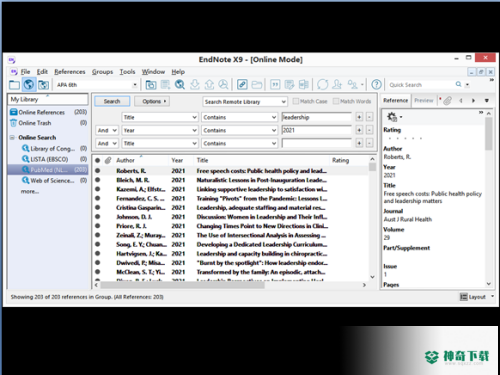Click the Search button
Image resolution: width=500 pixels, height=375 pixels.
[112, 101]
